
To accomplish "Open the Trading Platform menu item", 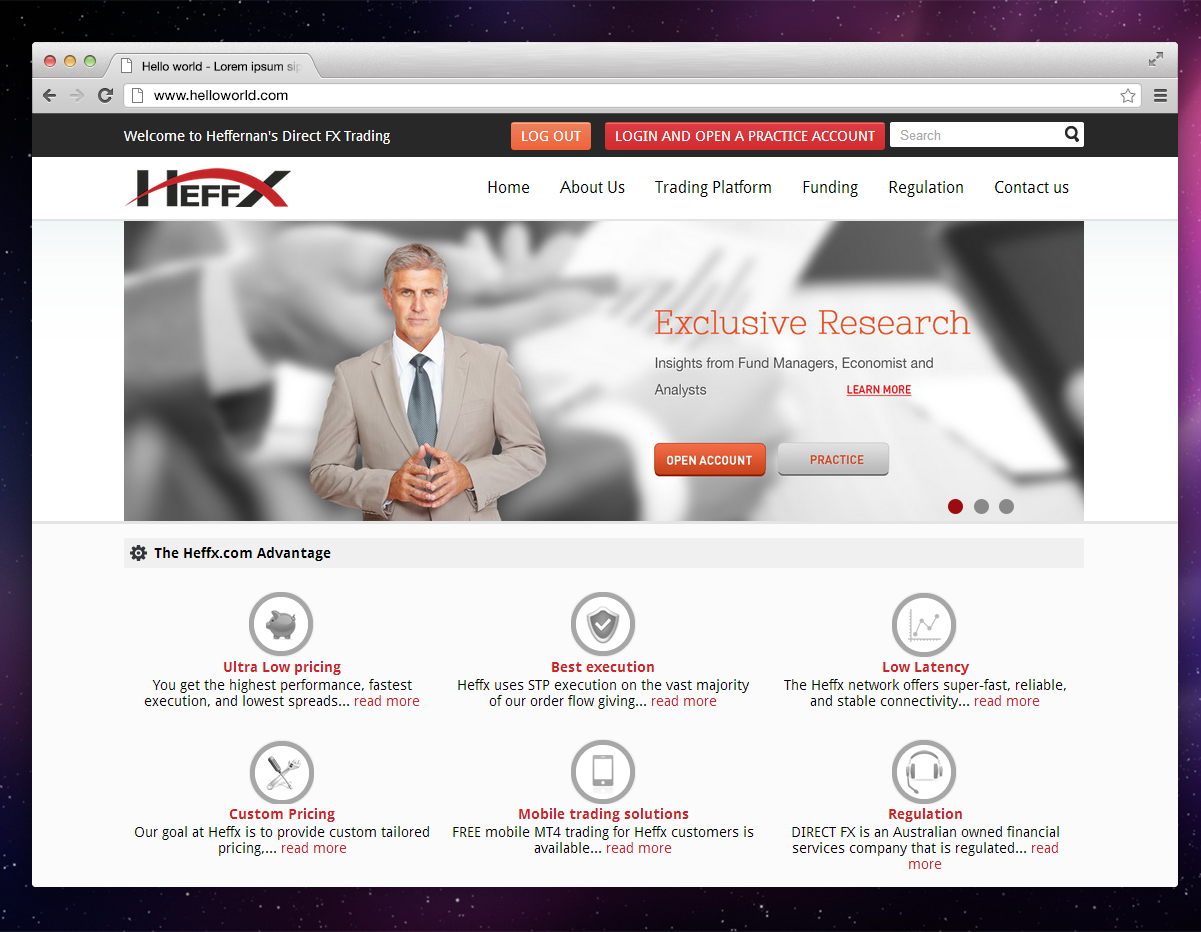I will point(713,187).
